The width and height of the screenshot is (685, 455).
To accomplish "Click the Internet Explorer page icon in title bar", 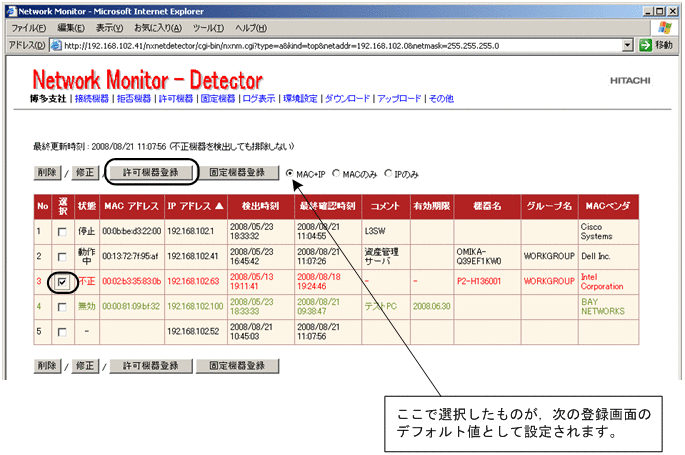I will coord(11,11).
